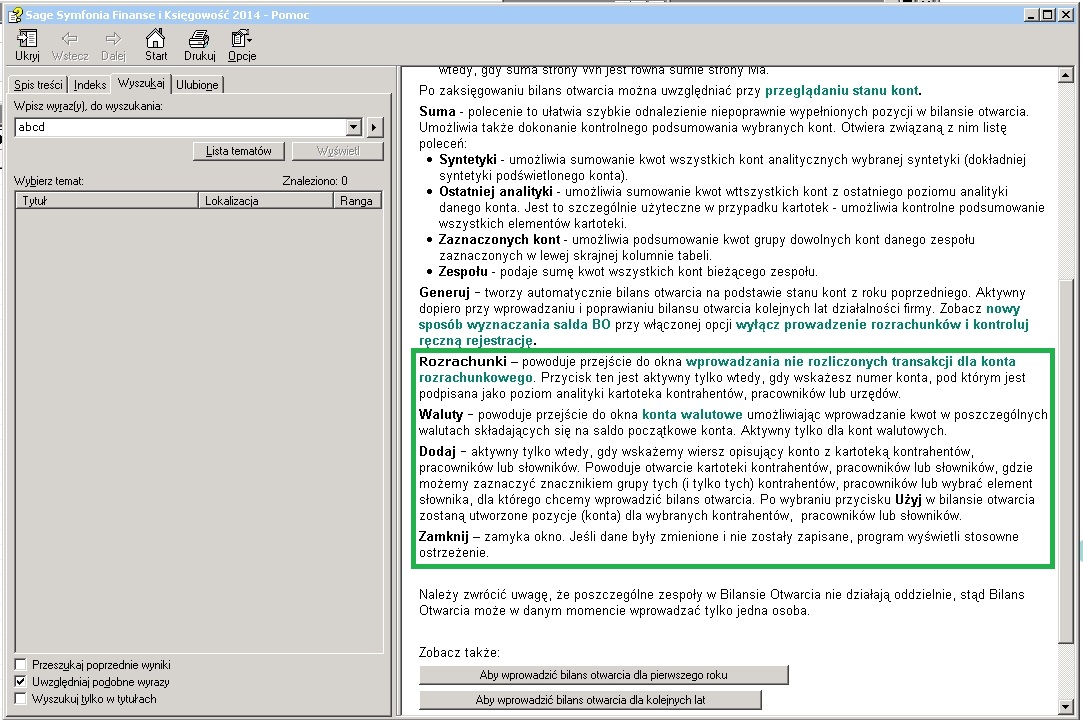Viewport: 1083px width, 720px height.
Task: Sort results by Ranga column header
Action: click(x=356, y=201)
